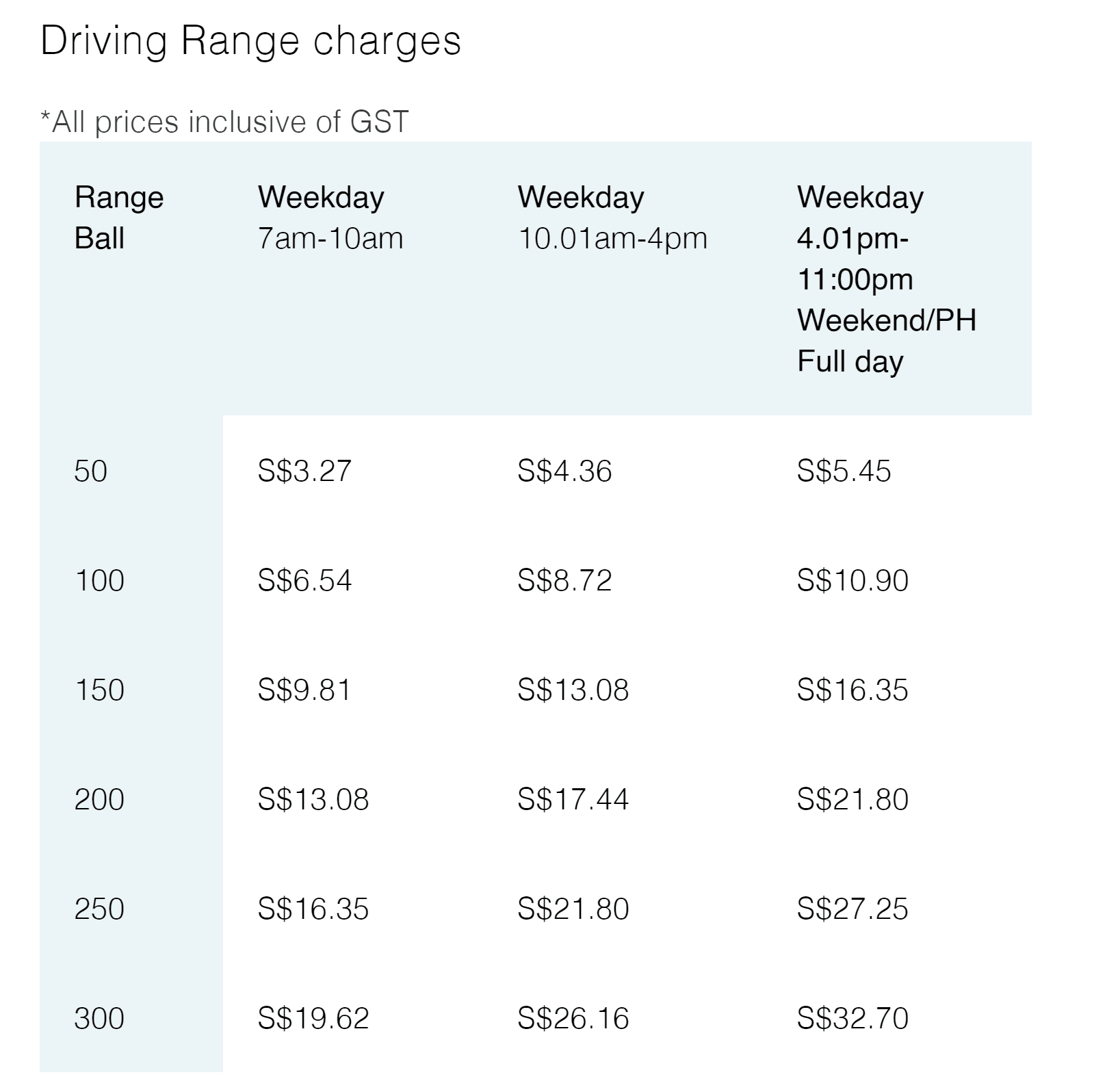Select the 100 balls row label
This screenshot has width=1120, height=1079.
(x=99, y=580)
